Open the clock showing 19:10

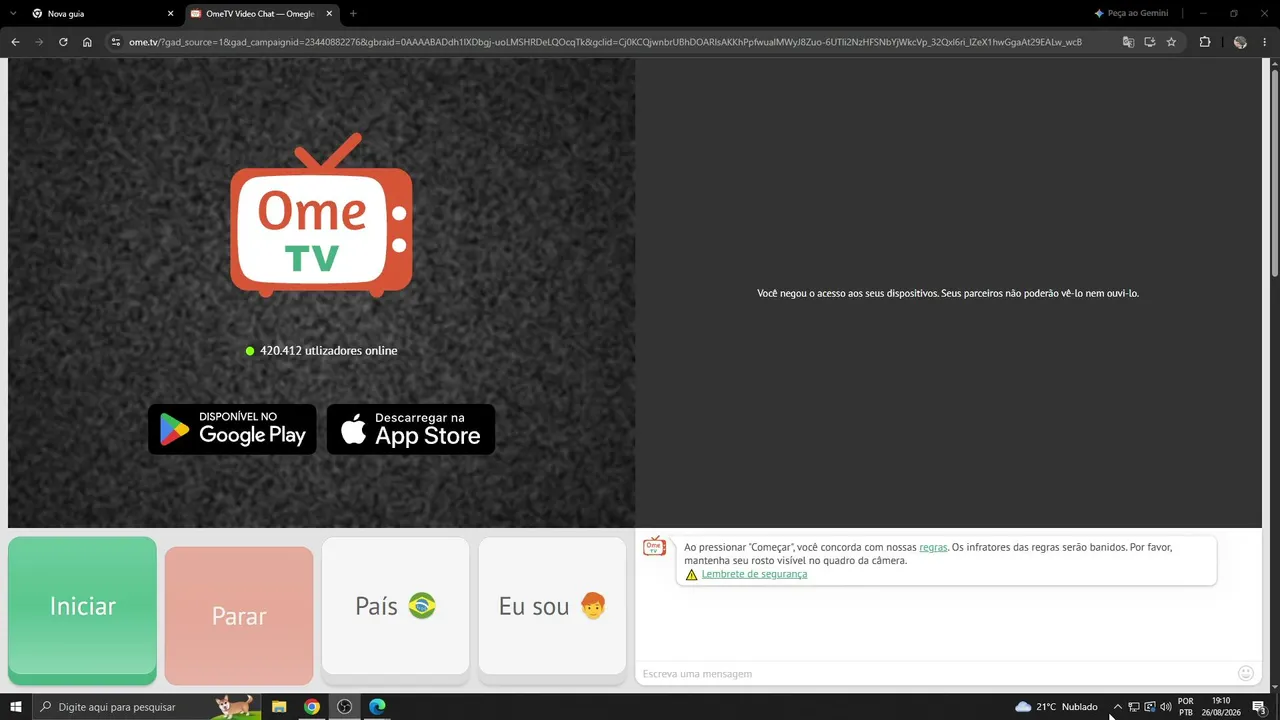[x=1221, y=707]
